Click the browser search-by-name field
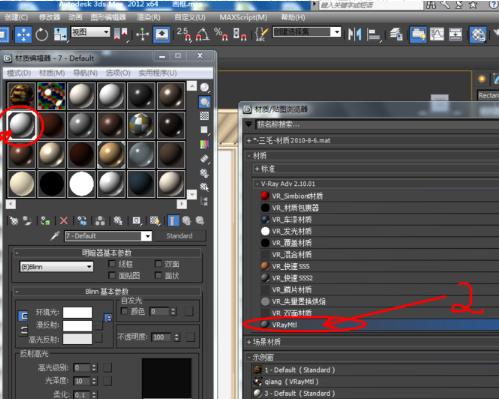Screen dimensions: 499x399 [x=377, y=125]
